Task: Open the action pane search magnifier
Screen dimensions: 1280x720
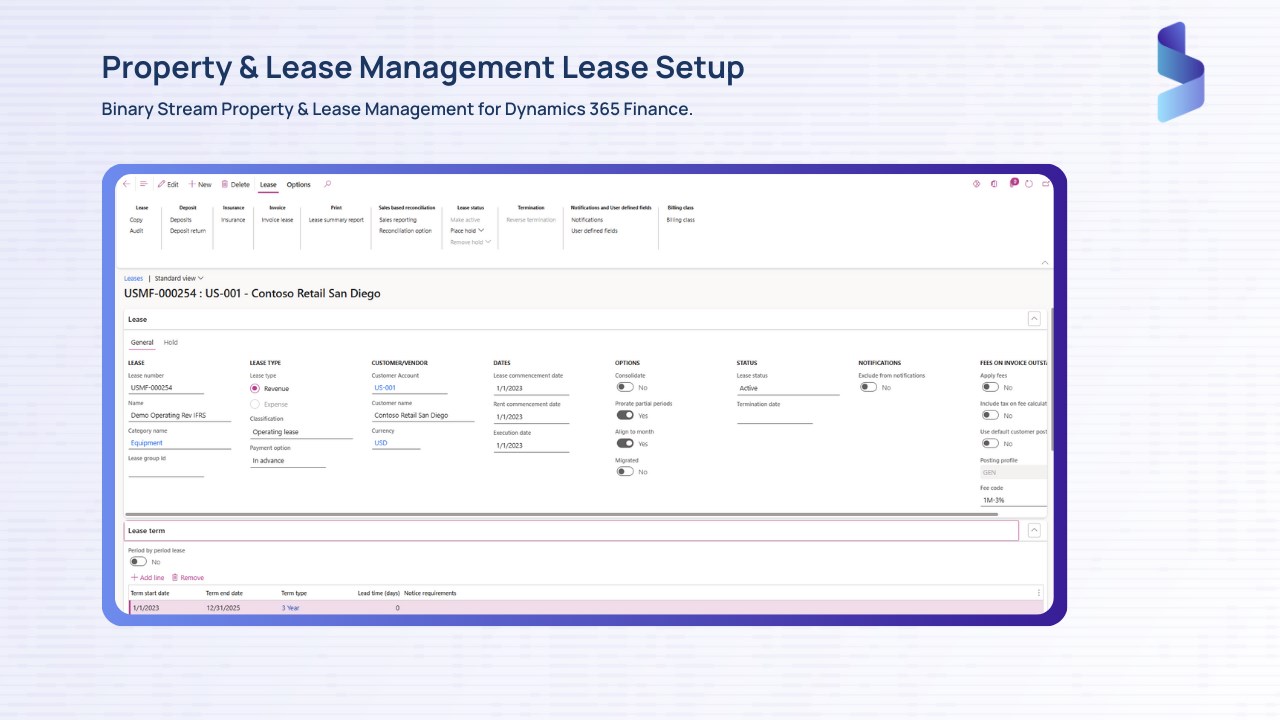Action: click(x=328, y=184)
